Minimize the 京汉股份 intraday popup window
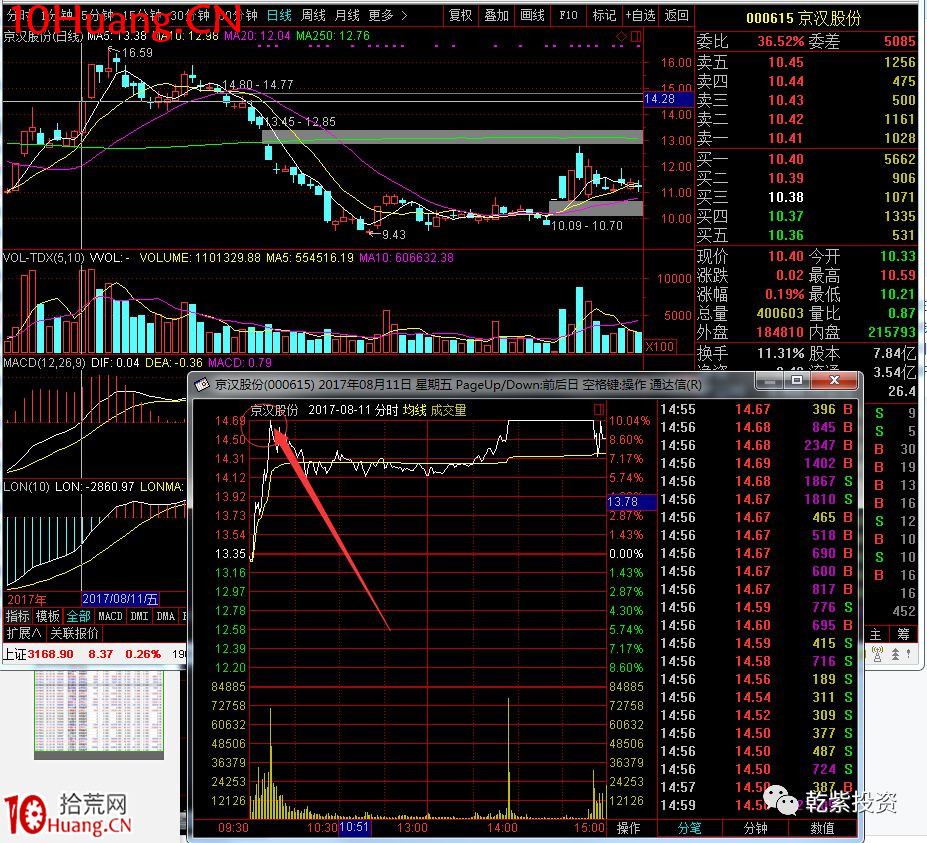This screenshot has height=843, width=927. pyautogui.click(x=770, y=380)
